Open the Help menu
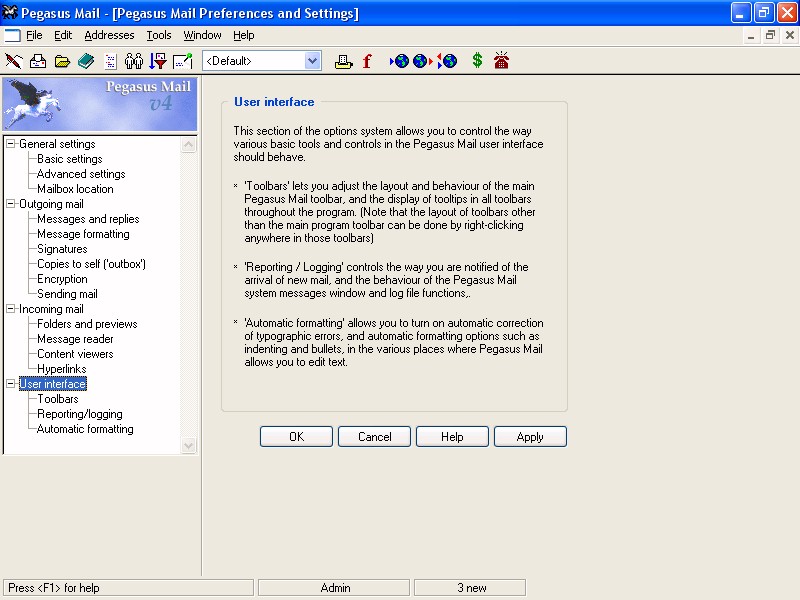 click(x=244, y=35)
